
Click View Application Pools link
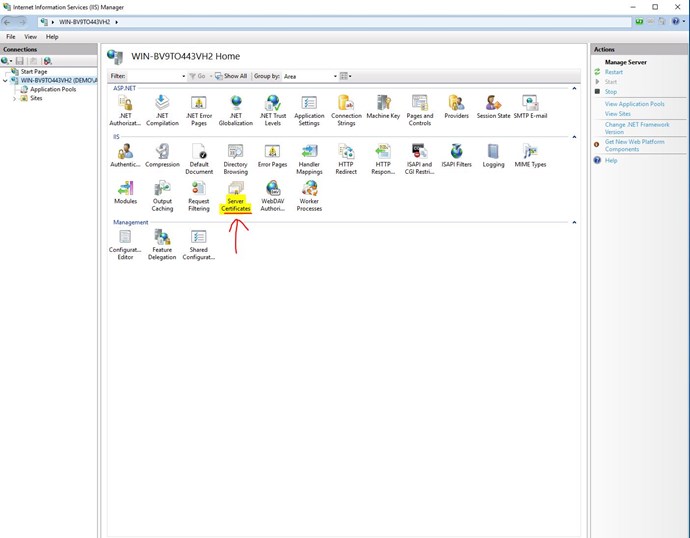pos(635,104)
